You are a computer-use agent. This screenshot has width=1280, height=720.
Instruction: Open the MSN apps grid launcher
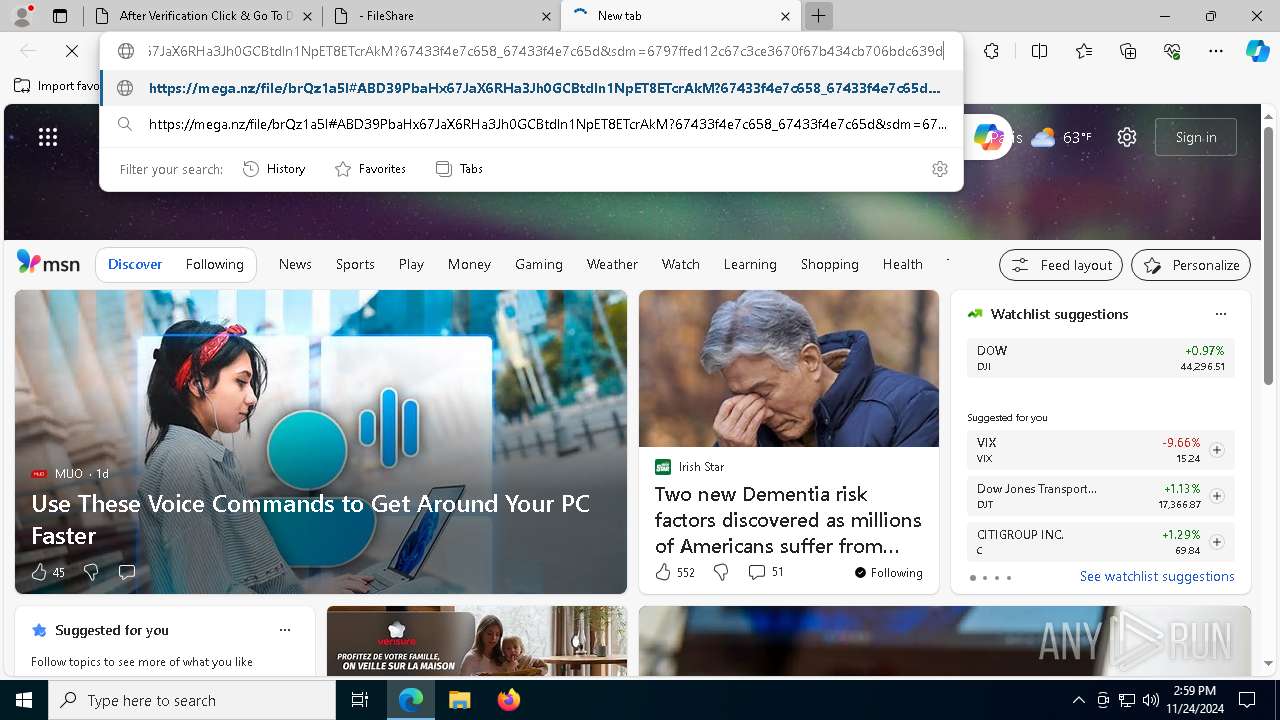(48, 137)
